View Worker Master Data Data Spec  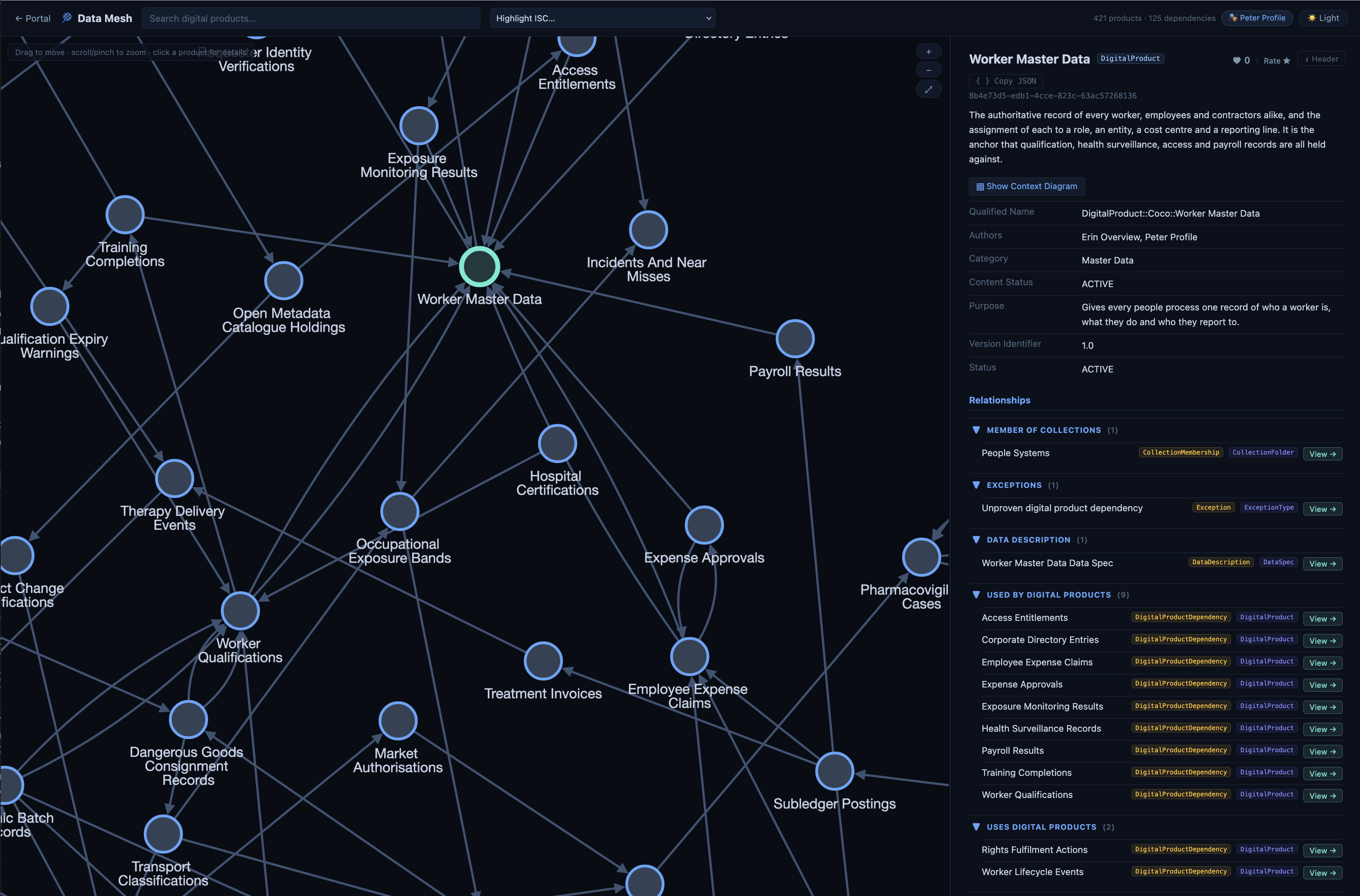pos(1322,563)
